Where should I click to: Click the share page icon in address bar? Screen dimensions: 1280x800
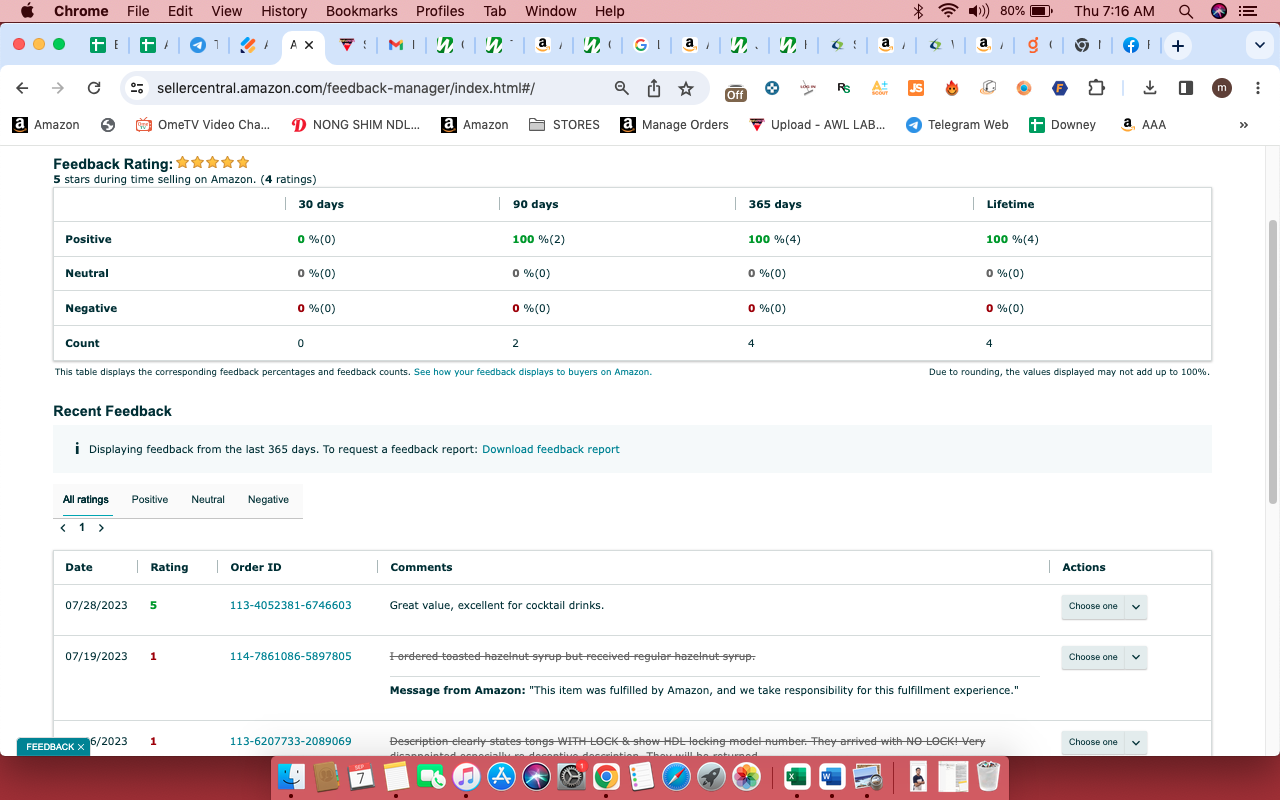[654, 88]
